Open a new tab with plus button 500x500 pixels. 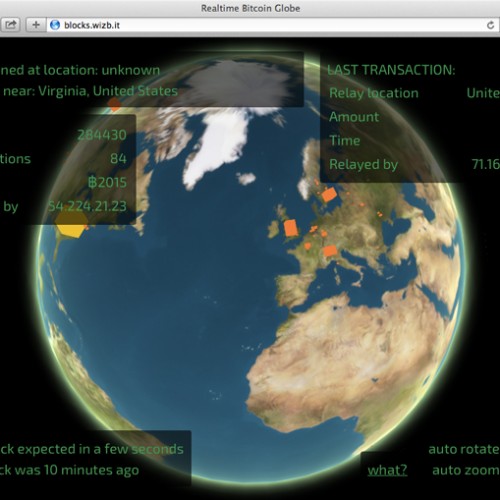point(36,25)
